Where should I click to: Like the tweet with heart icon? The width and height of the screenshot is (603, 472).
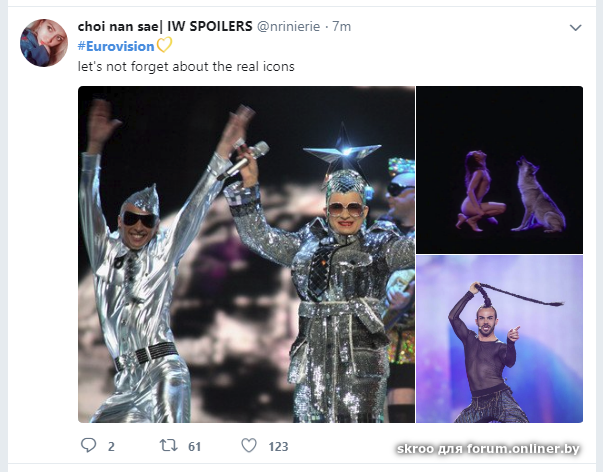click(249, 446)
